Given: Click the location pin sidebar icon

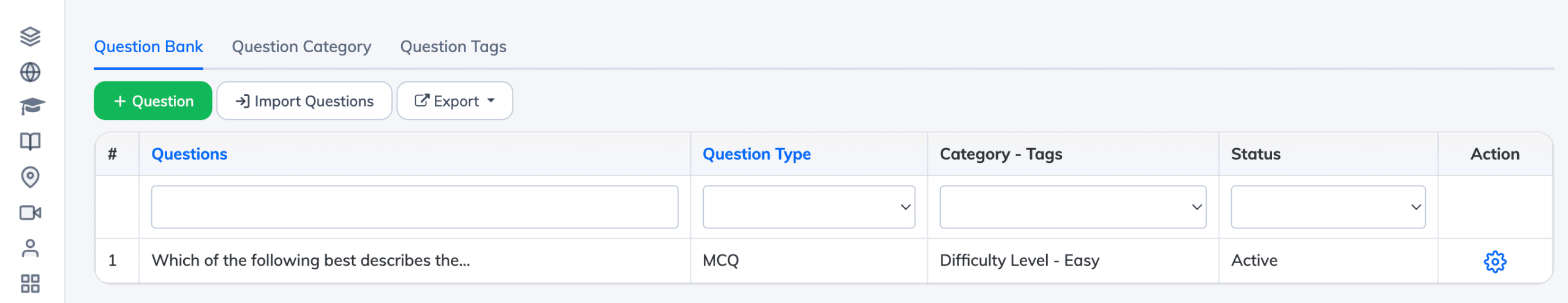Looking at the screenshot, I should [30, 177].
